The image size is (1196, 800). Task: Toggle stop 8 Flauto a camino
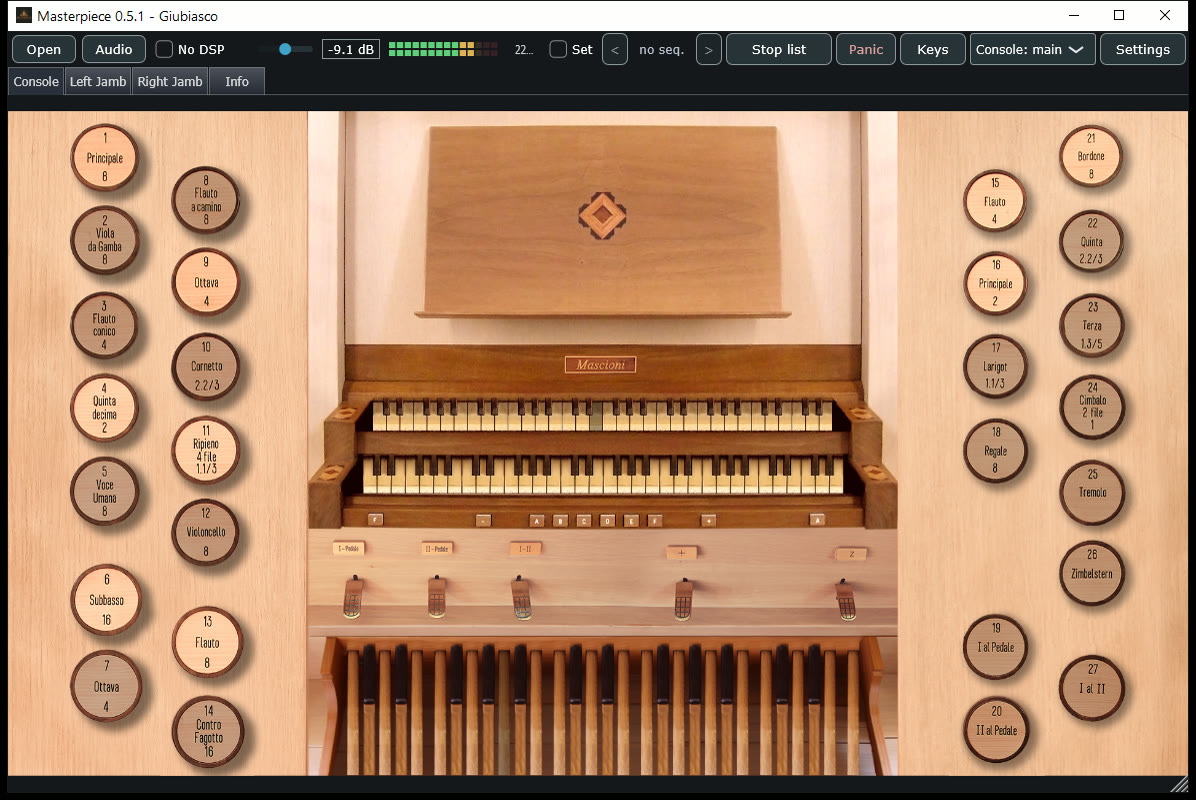click(206, 200)
